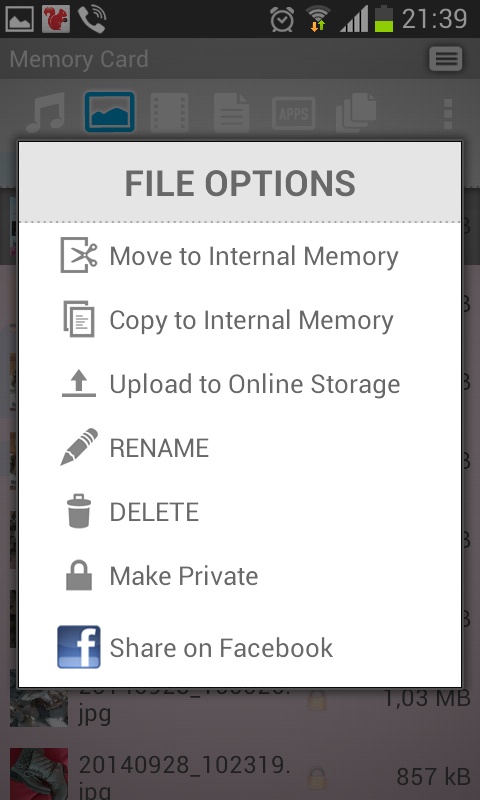Open the Videos filmstrip tab
This screenshot has width=480, height=800.
pyautogui.click(x=169, y=112)
